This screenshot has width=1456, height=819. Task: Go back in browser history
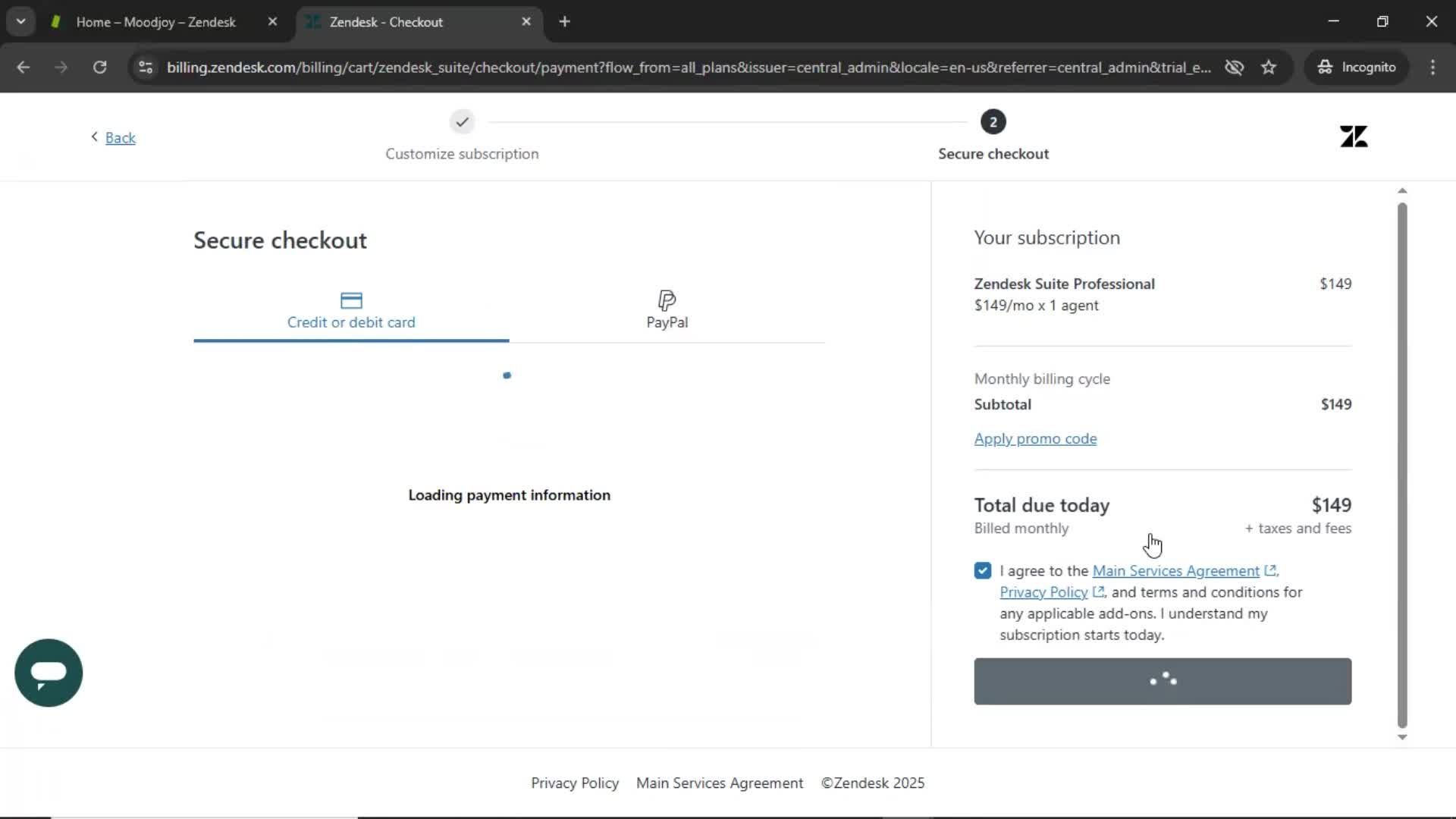(x=23, y=67)
